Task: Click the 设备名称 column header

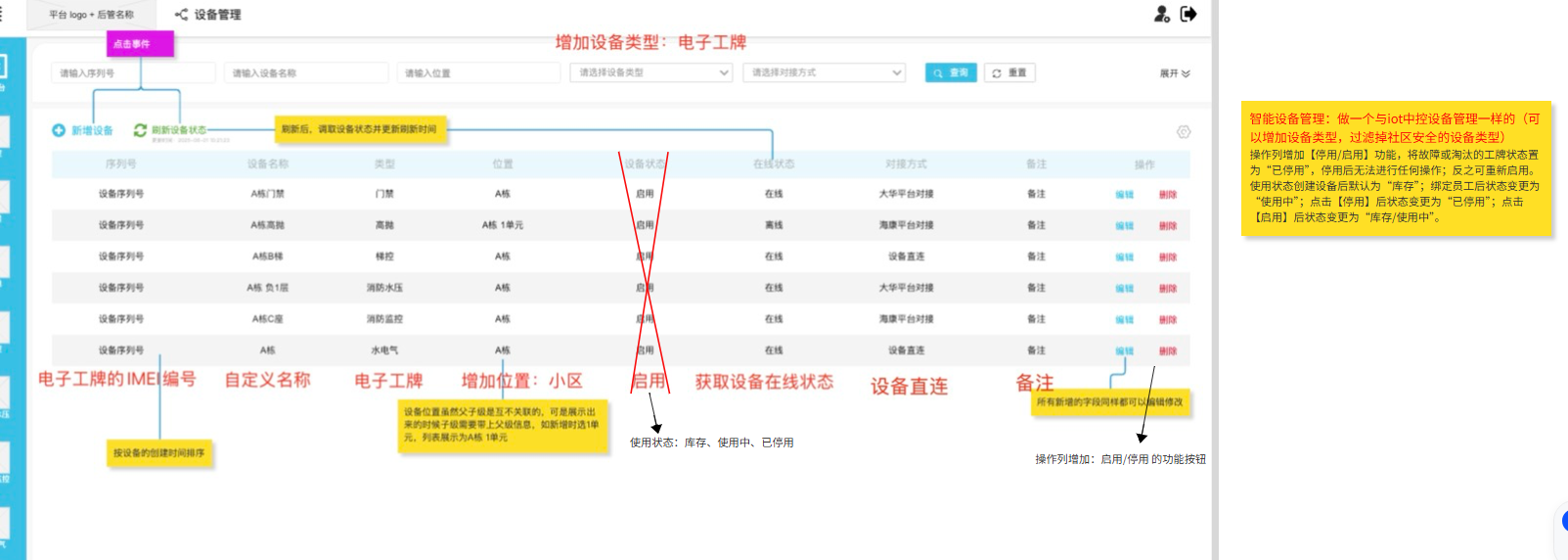Action: 268,163
